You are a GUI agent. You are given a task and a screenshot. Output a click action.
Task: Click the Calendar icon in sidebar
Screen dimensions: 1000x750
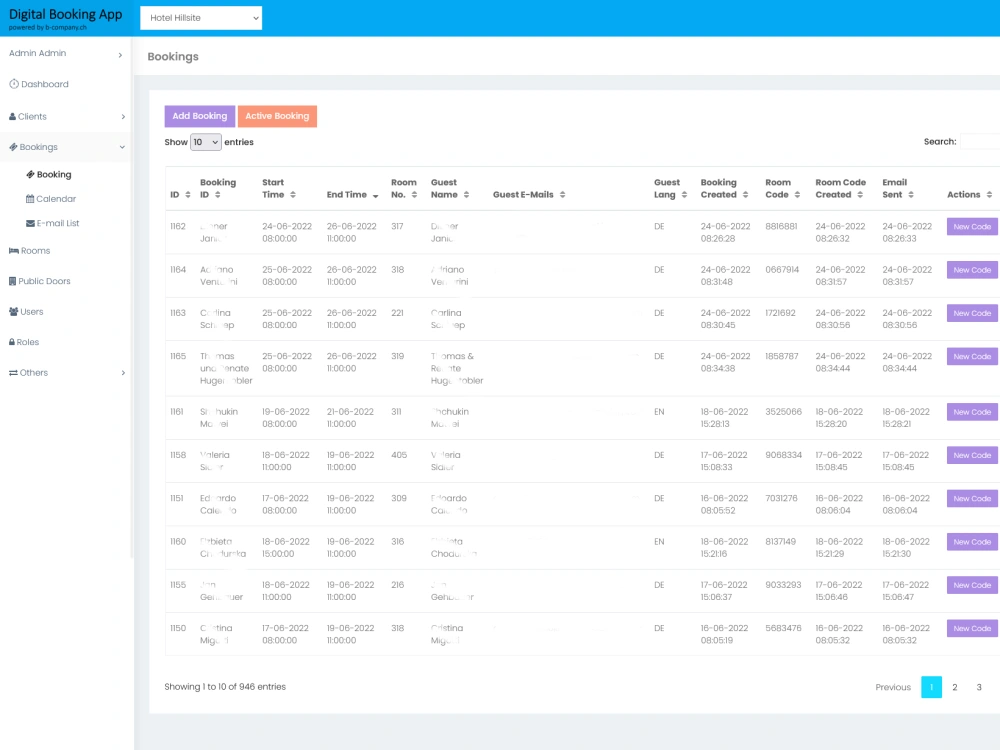click(x=30, y=199)
